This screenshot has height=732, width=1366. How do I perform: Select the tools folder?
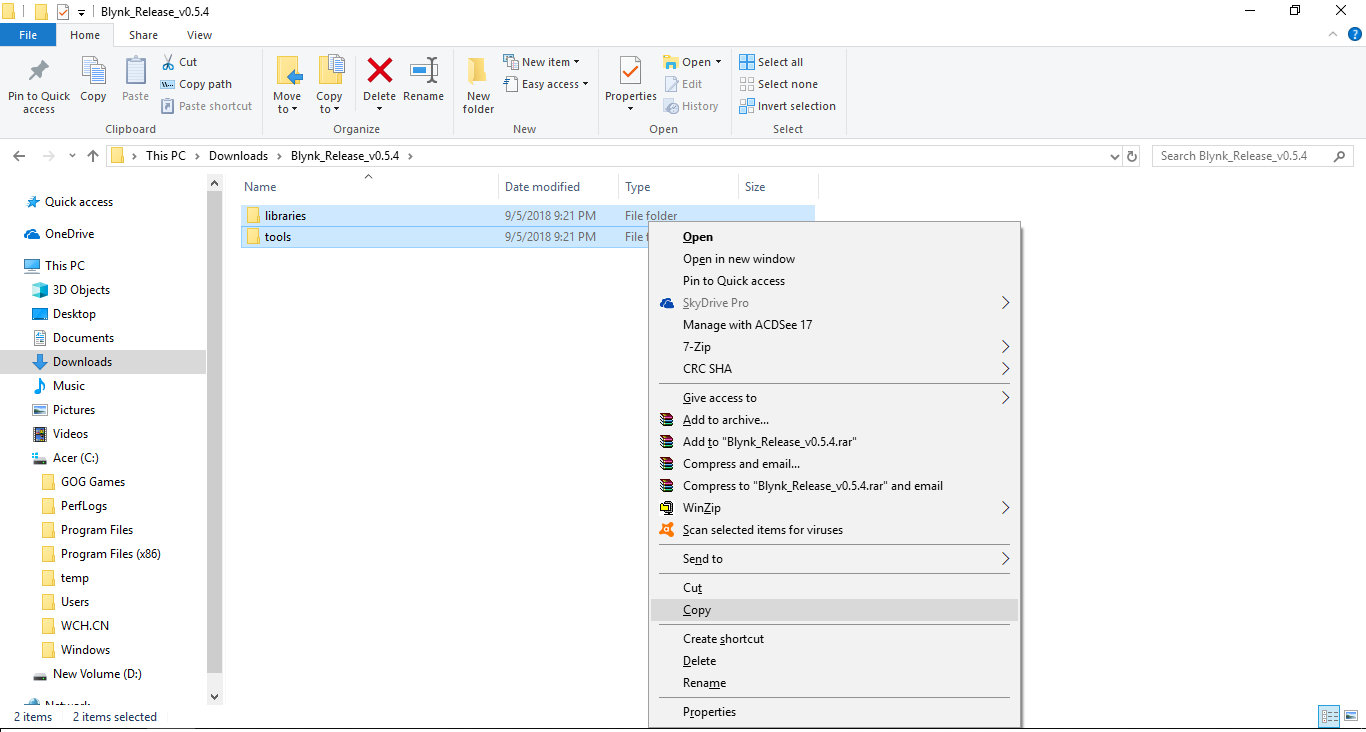tap(278, 237)
